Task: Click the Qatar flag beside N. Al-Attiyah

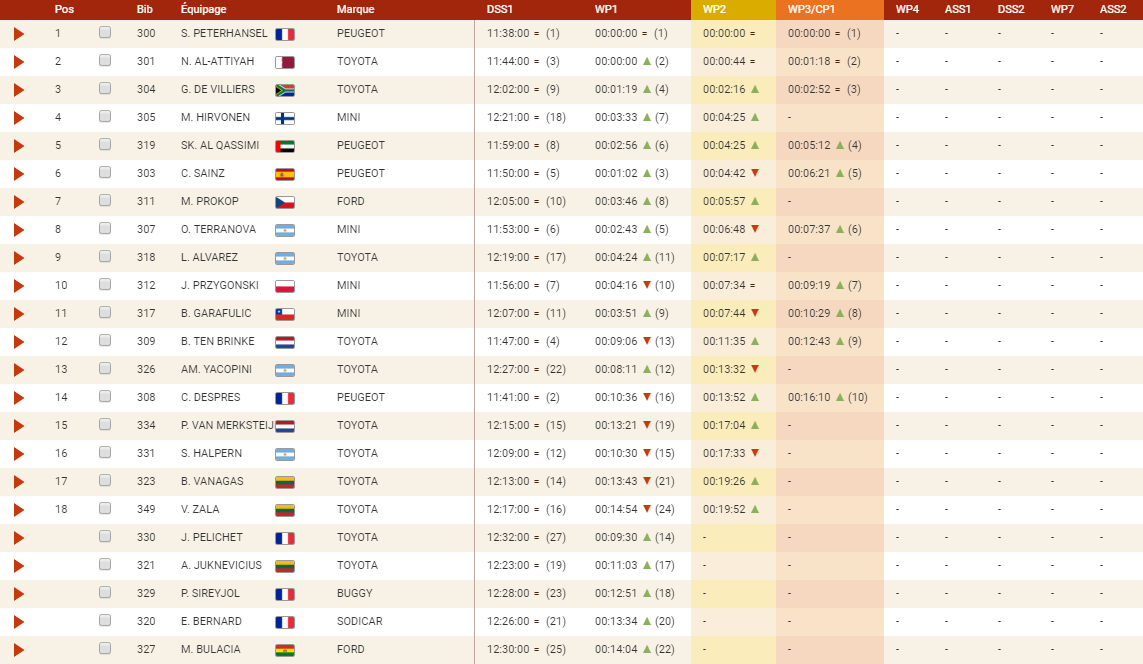Action: point(284,63)
